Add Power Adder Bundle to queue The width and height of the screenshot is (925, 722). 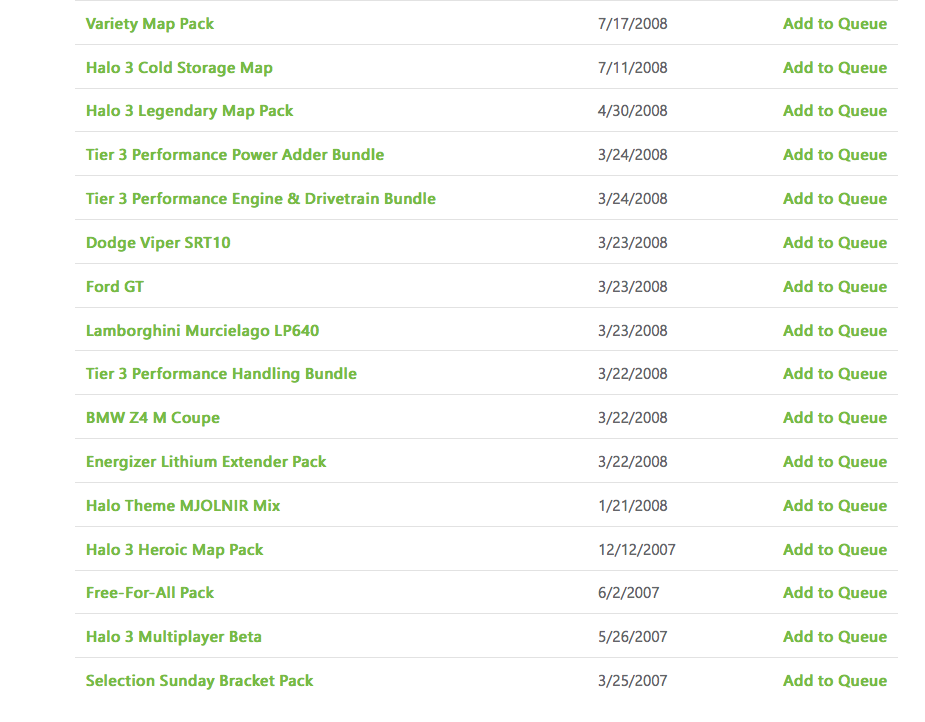coord(835,155)
